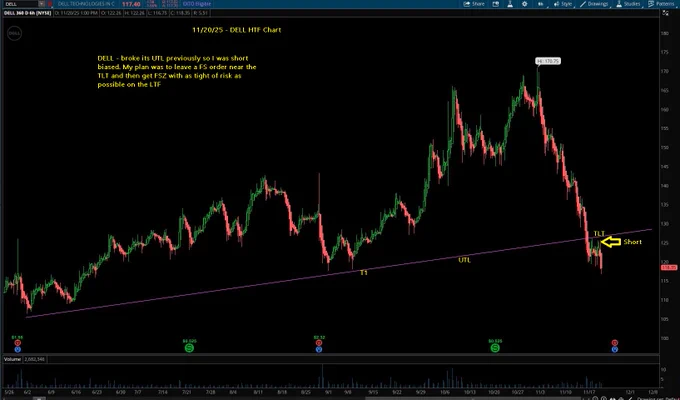680x400 pixels.
Task: Select the yellow T1 label on the trendline
Action: click(364, 272)
